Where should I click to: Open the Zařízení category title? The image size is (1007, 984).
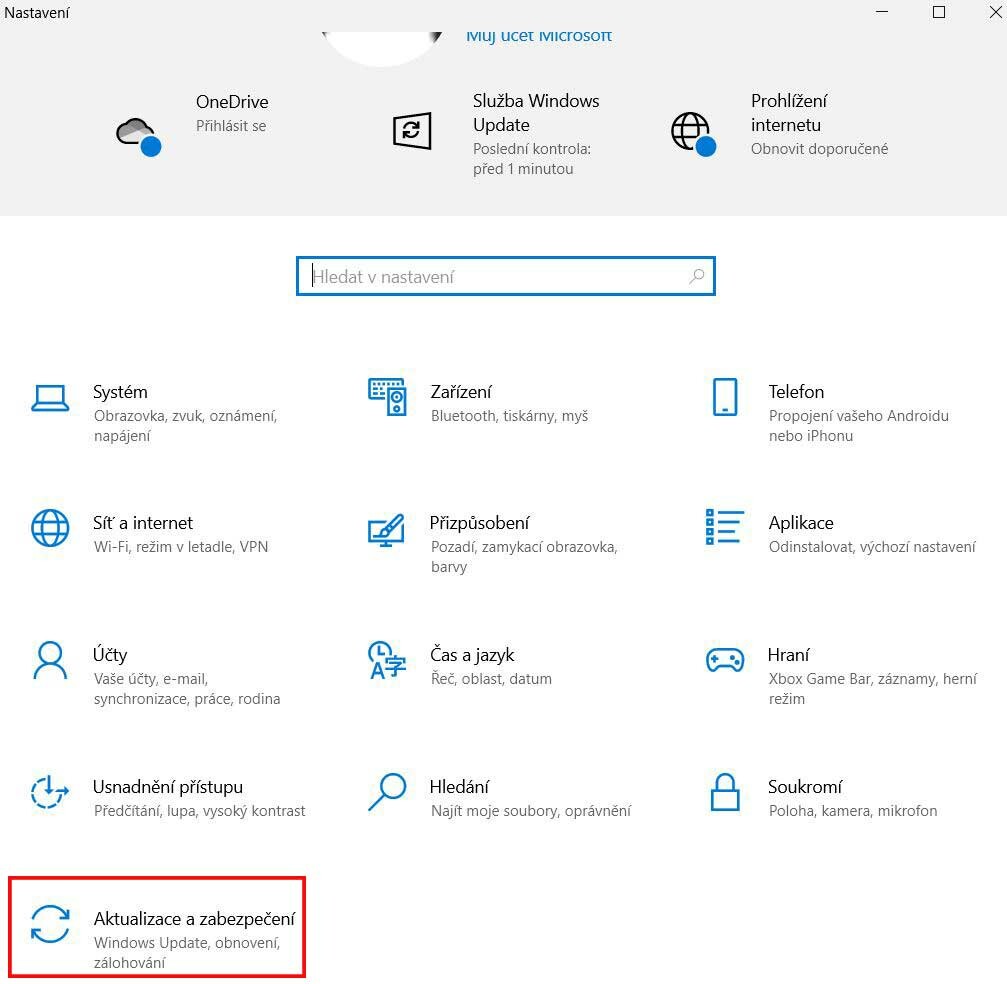(x=461, y=392)
